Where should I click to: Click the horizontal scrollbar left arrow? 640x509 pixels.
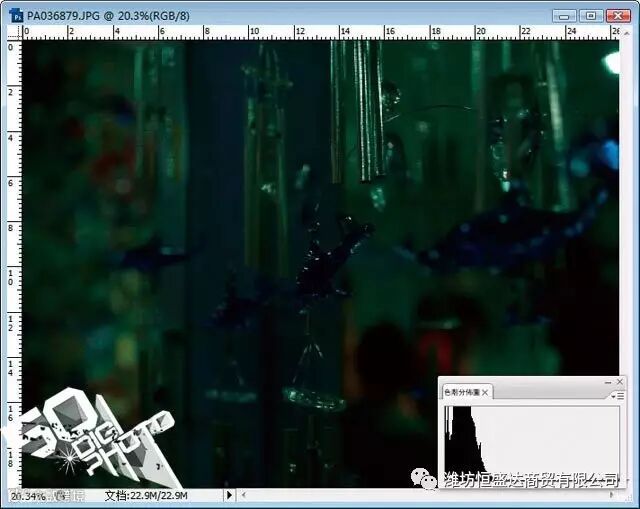(x=244, y=495)
